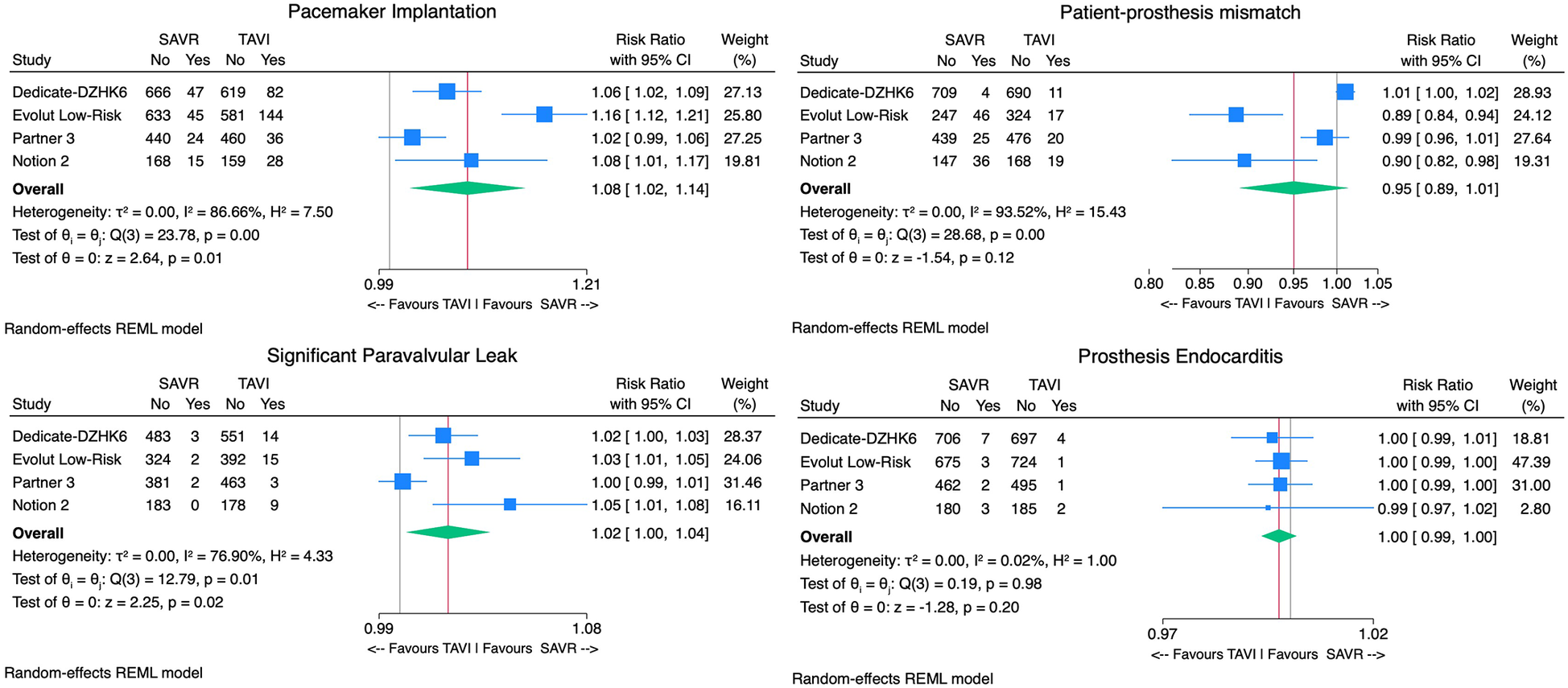Screen dimensions: 1568x688
Task: Click the green Overall diamond in Patient-prosthesis mismatch
Action: (x=1294, y=188)
